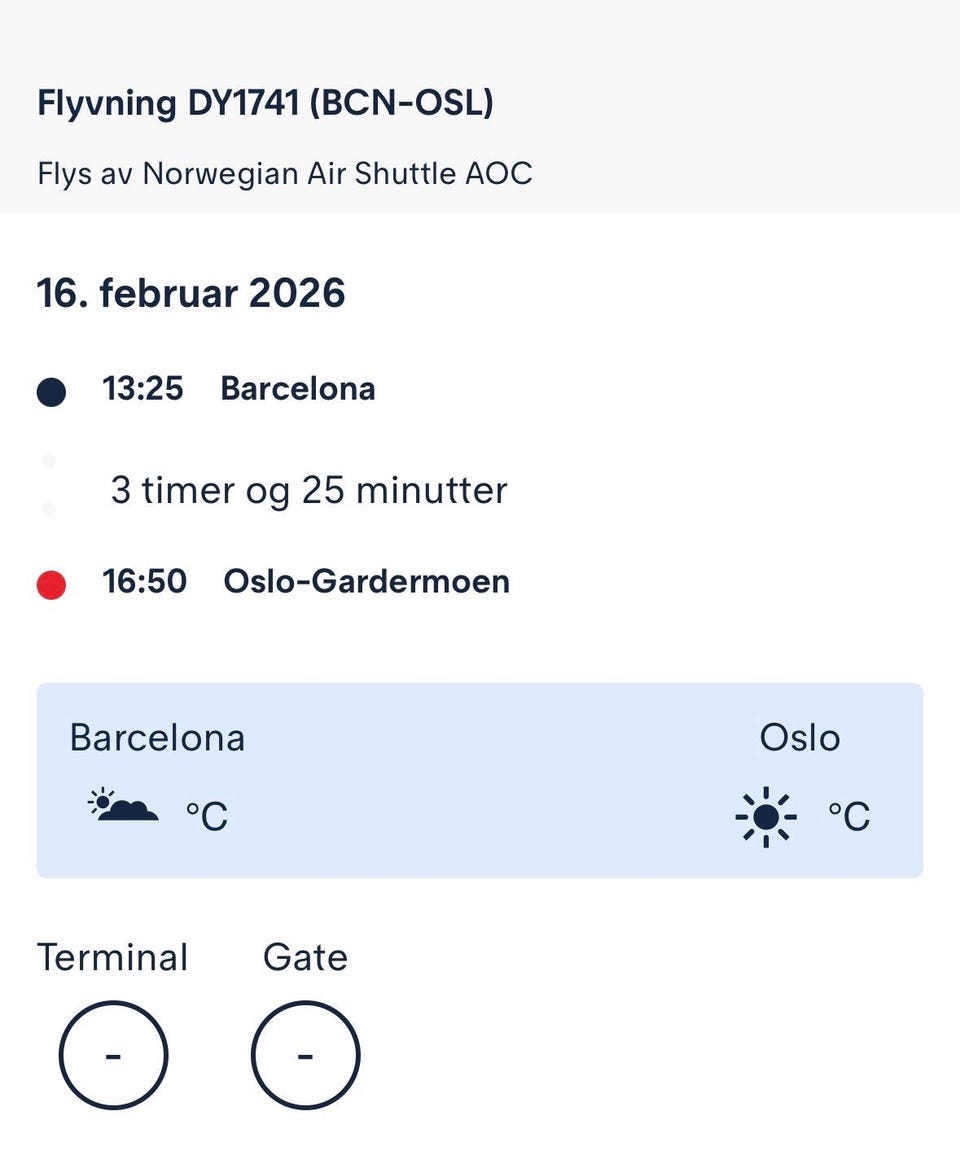Click the Gate label

305,957
